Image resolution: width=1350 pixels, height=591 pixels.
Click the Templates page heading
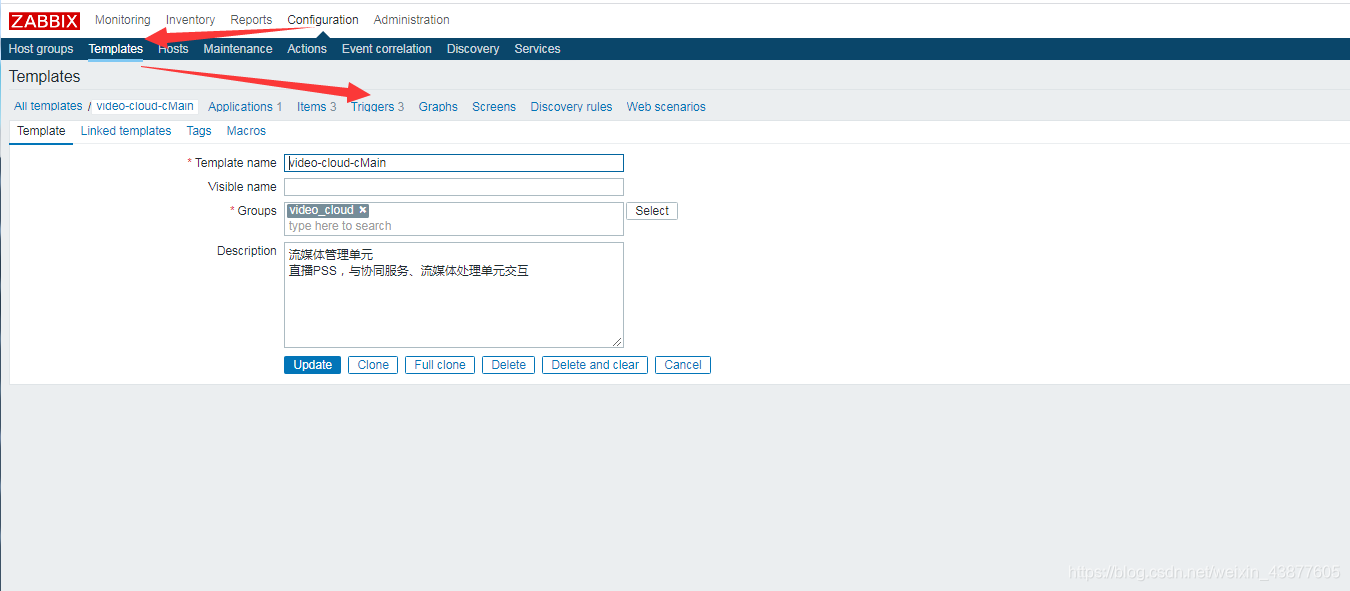[x=45, y=77]
